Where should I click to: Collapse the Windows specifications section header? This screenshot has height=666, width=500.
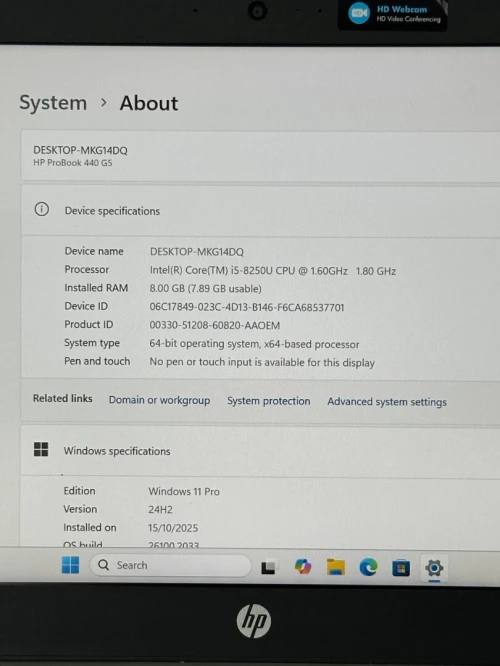260,451
